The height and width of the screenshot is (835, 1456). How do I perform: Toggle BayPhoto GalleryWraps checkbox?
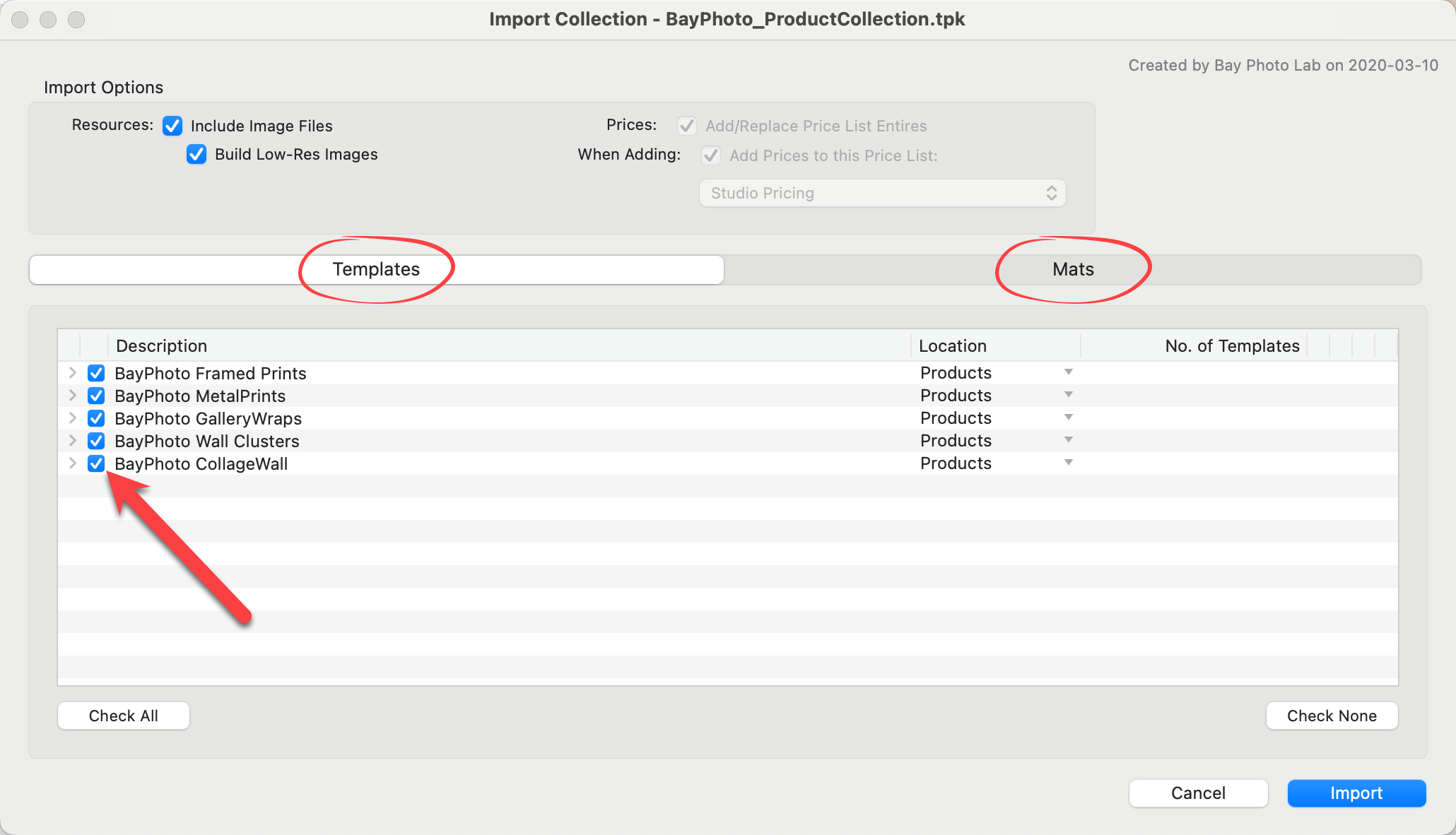[x=96, y=418]
